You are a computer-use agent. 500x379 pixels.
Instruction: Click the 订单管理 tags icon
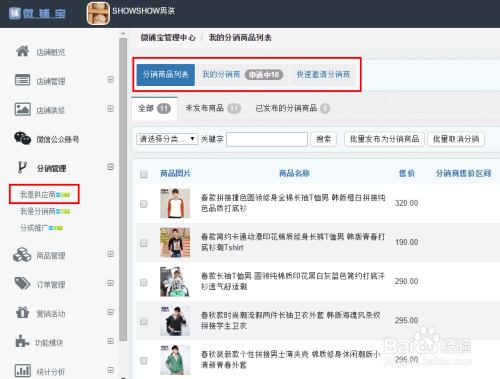click(22, 284)
